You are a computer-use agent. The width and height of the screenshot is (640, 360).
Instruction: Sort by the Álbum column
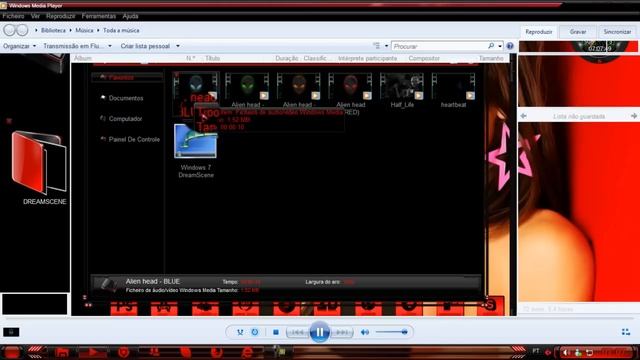83,58
